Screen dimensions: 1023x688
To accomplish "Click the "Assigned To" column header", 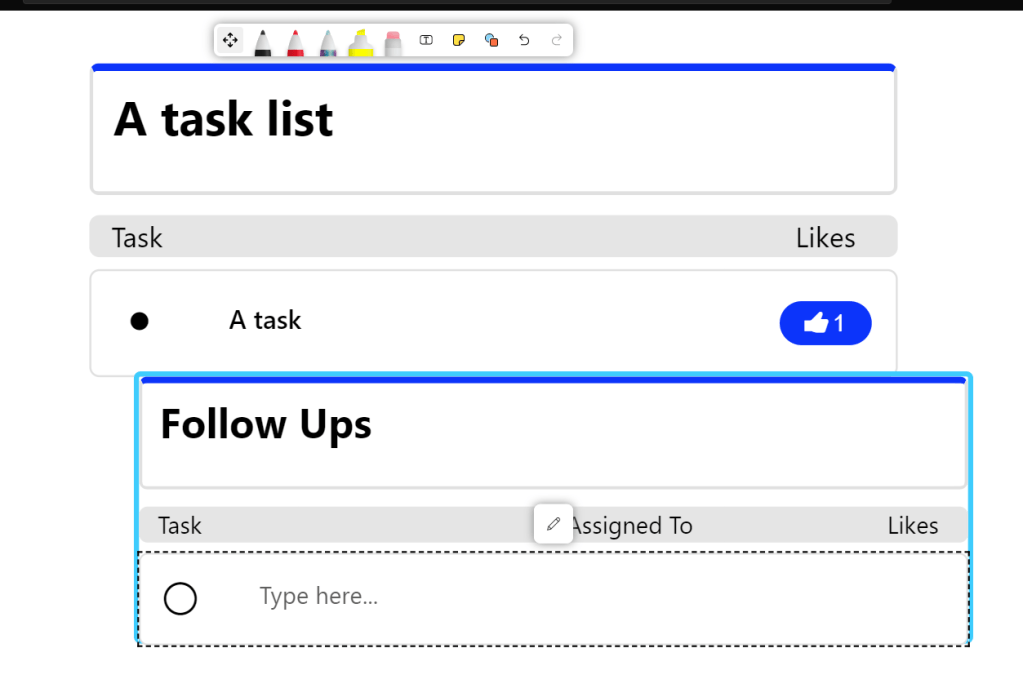I will (x=632, y=526).
